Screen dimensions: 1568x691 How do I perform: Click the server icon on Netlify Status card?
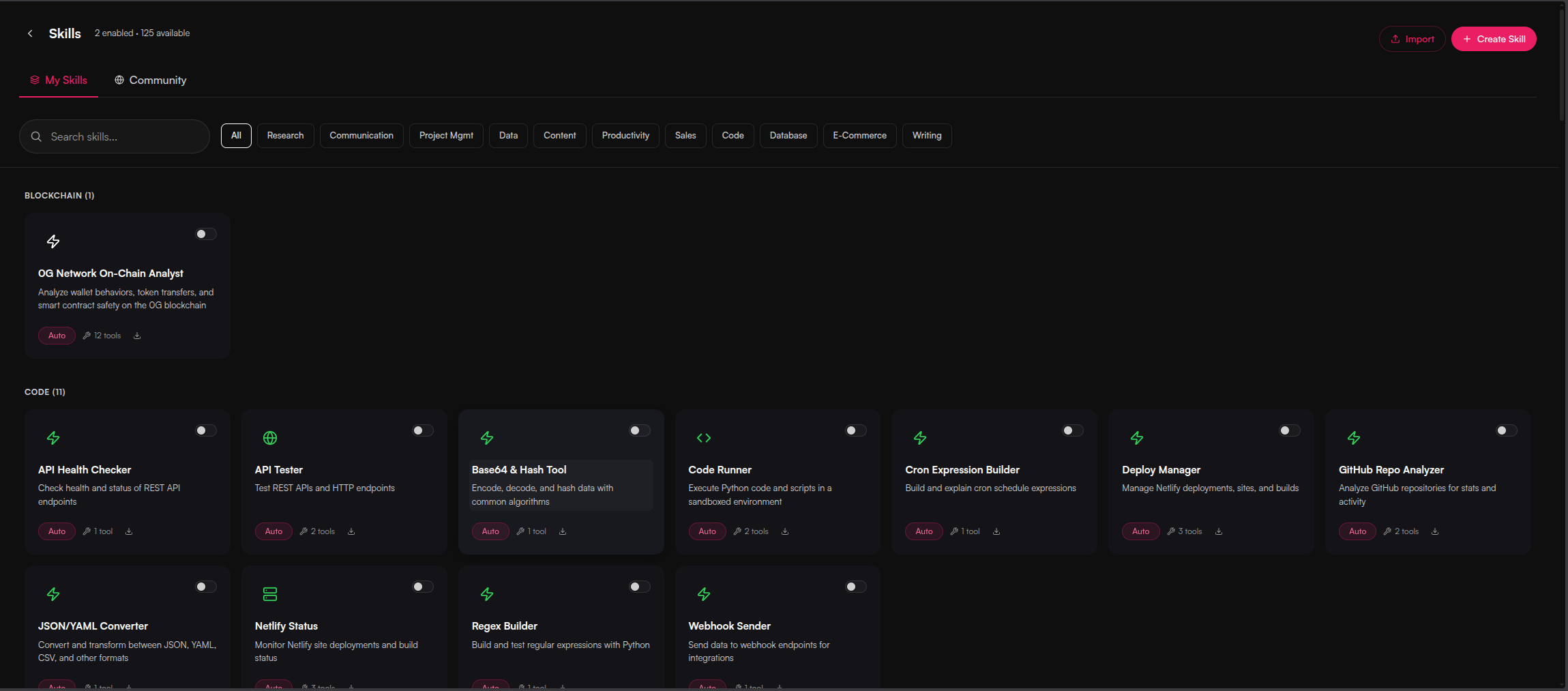coord(270,594)
